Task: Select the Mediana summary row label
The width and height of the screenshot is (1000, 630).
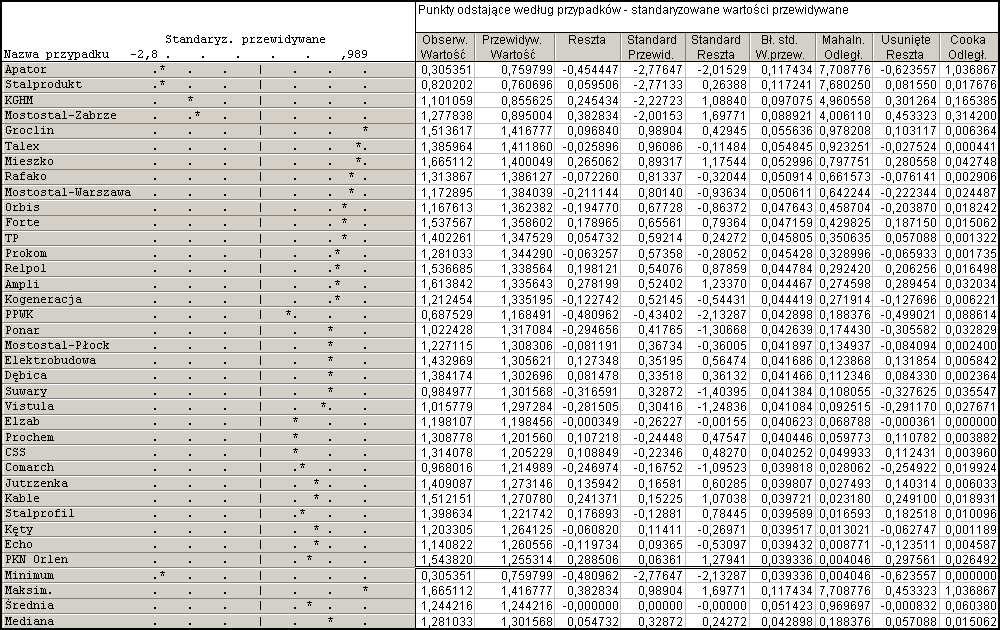Action: point(29,622)
